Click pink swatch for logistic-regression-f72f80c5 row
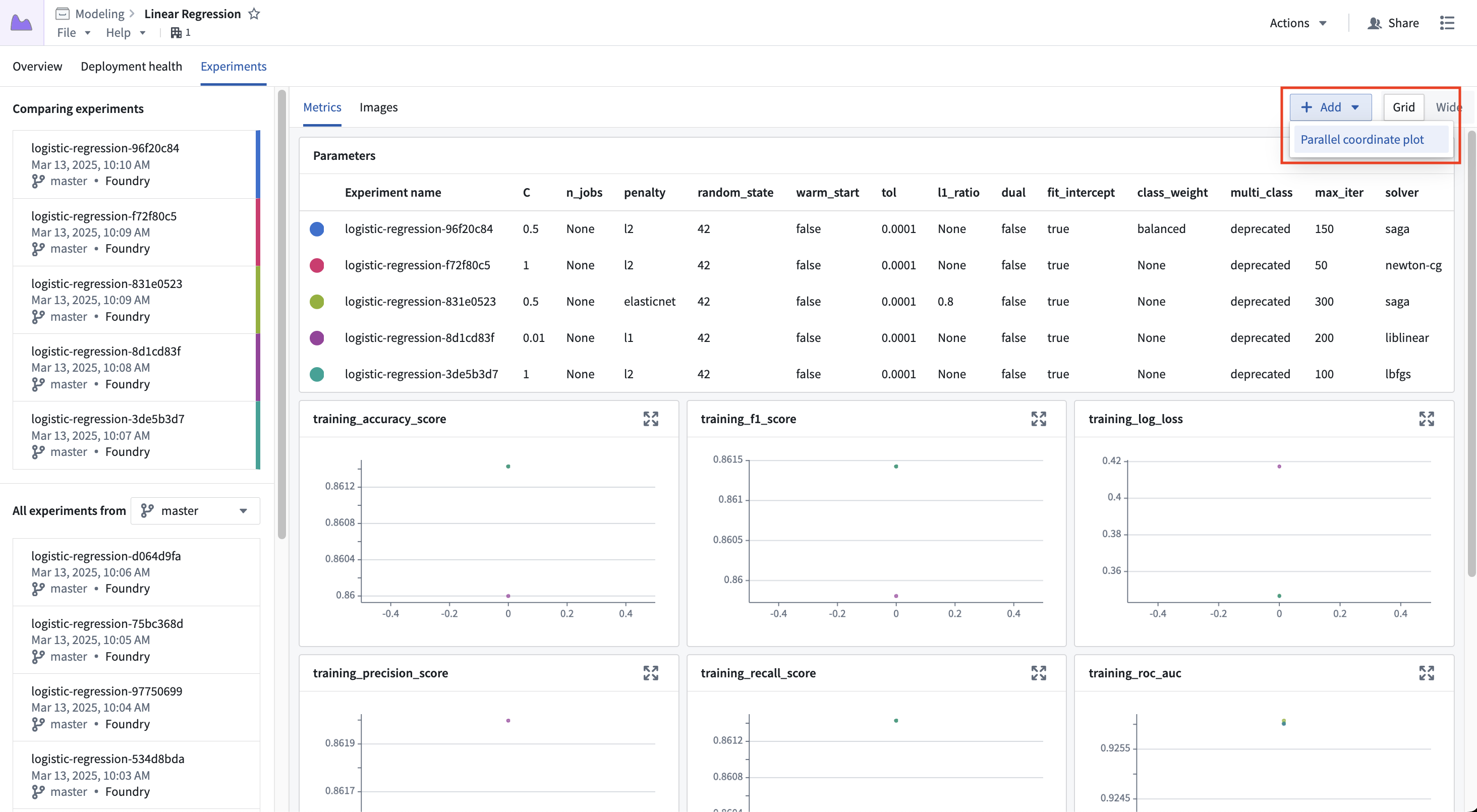This screenshot has height=812, width=1477. [316, 265]
